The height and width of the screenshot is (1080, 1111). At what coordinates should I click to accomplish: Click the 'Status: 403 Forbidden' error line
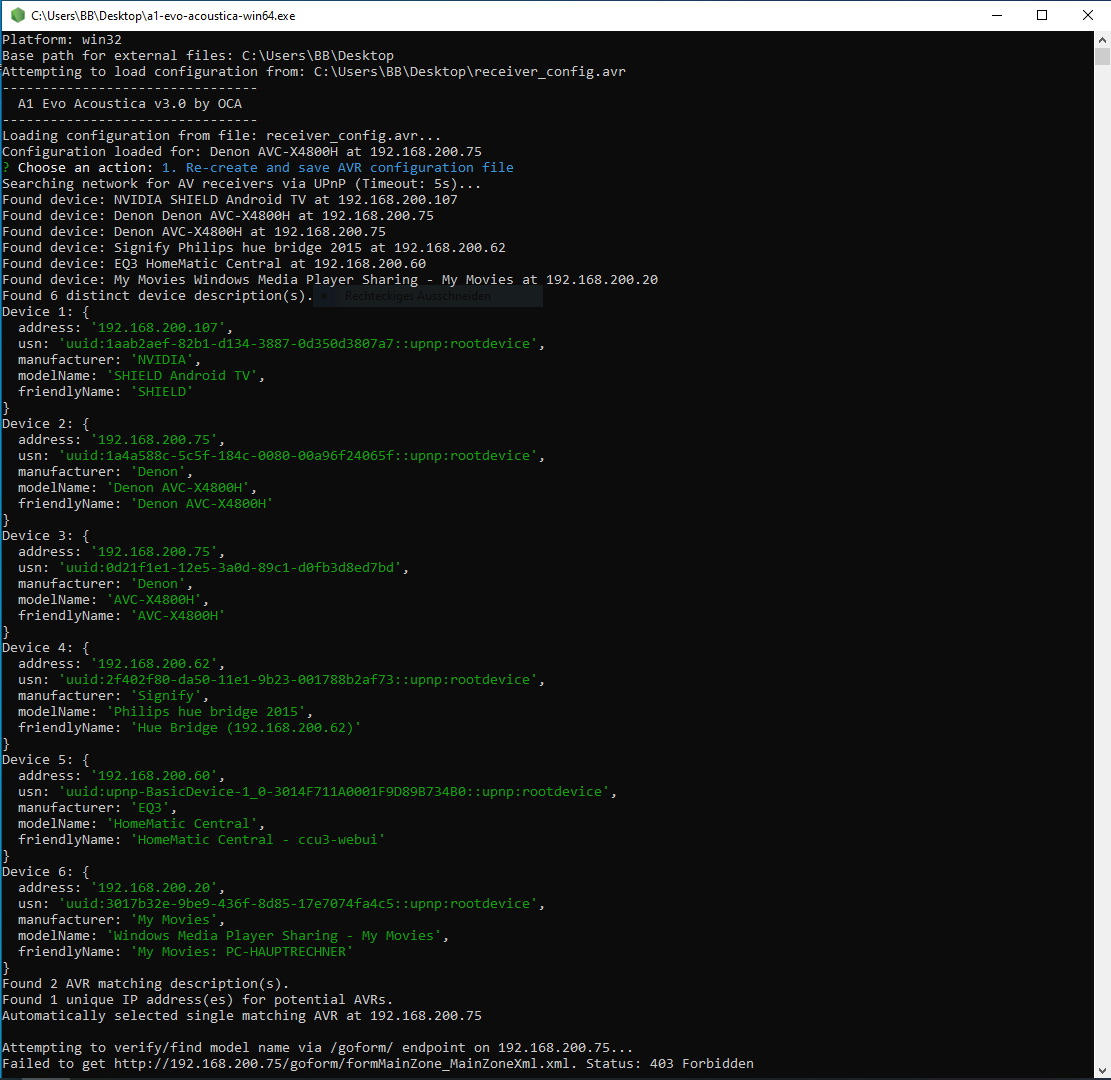click(378, 1064)
